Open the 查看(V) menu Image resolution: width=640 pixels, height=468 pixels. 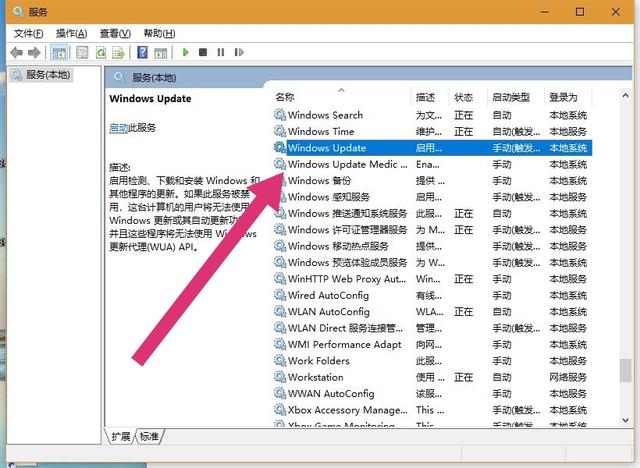tap(115, 33)
